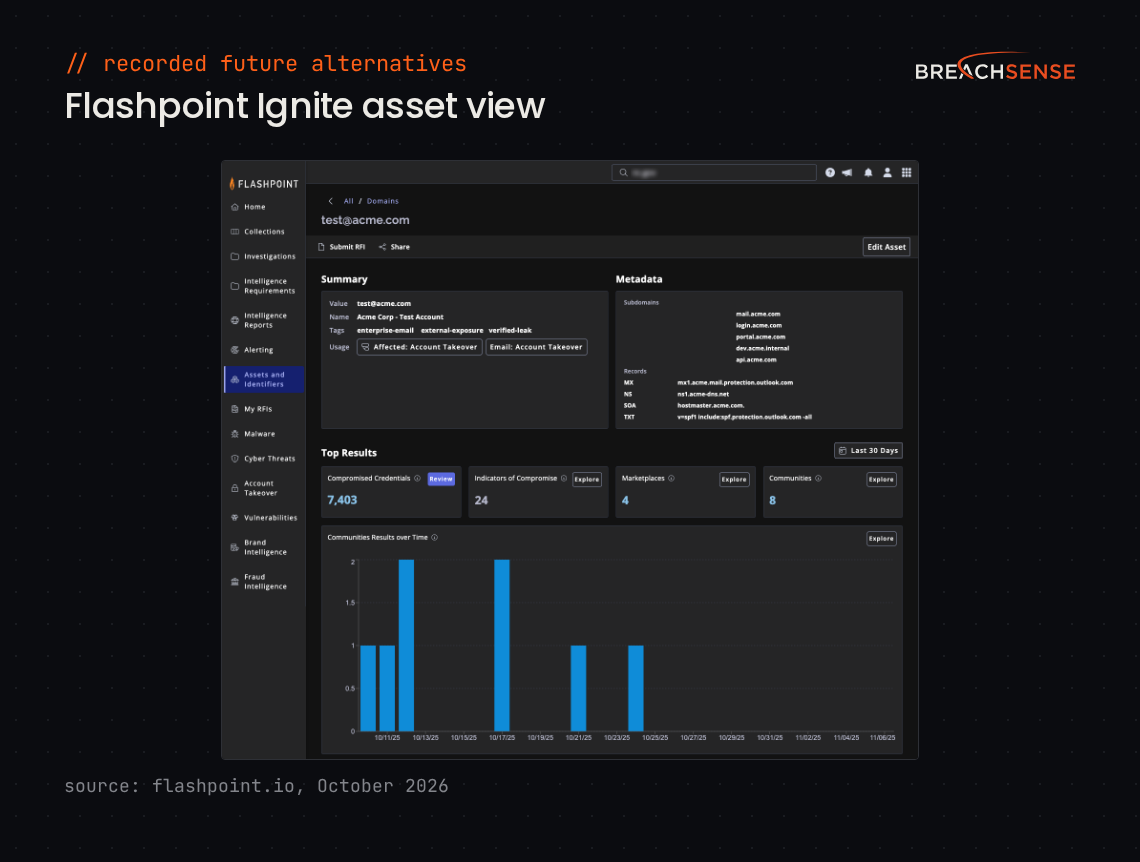Screen dimensions: 1140x862
Task: Open Vulnerabilities in the sidebar
Action: coord(270,517)
